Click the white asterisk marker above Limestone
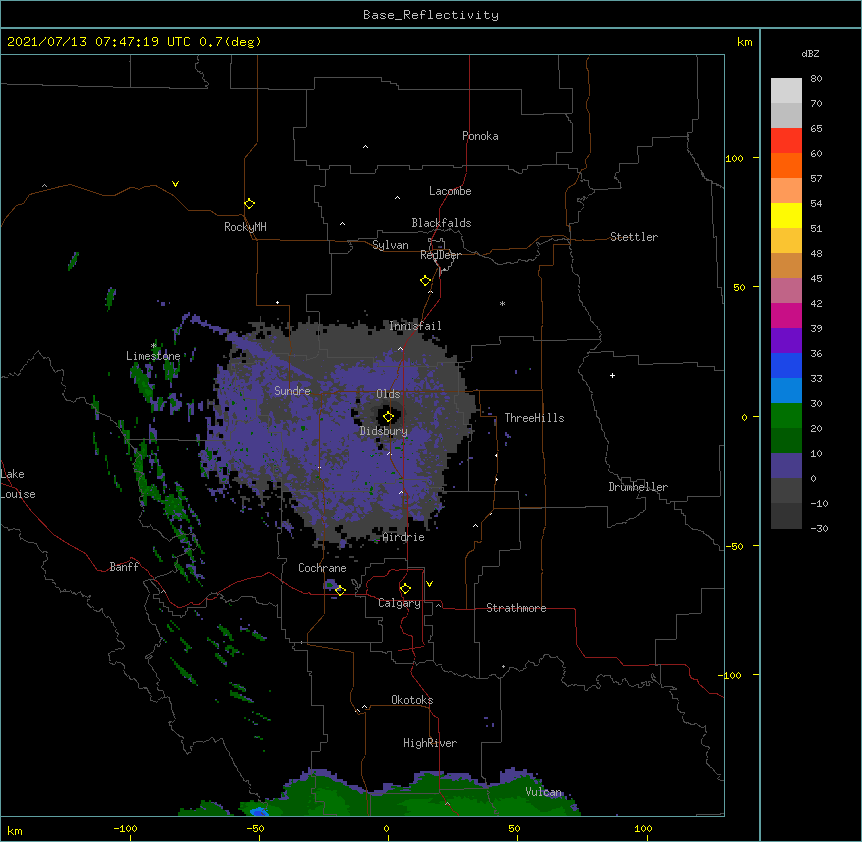 [x=153, y=346]
